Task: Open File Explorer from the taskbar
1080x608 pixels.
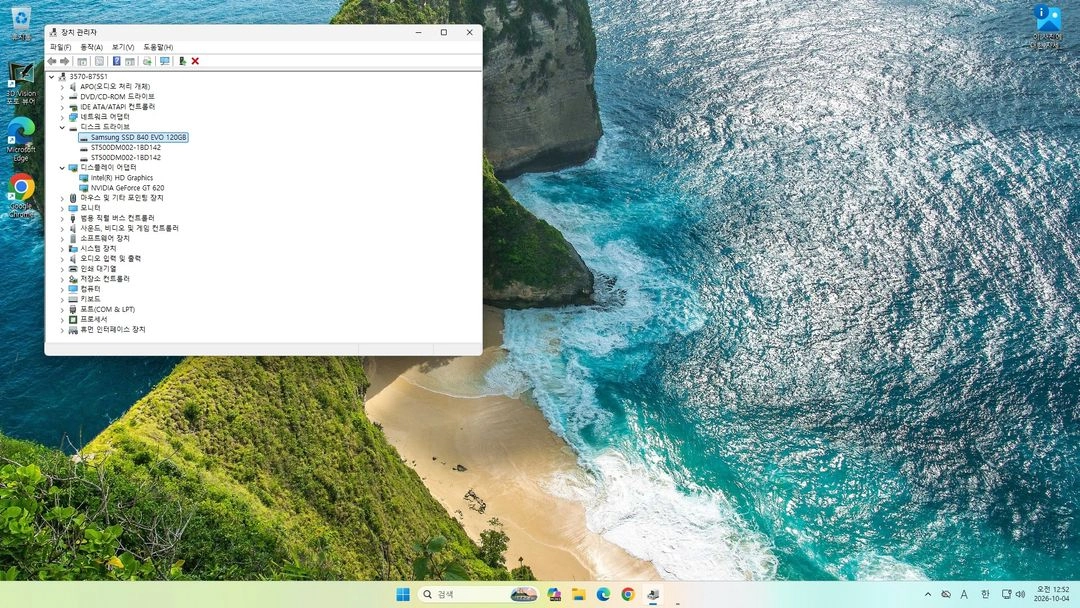Action: pos(579,594)
